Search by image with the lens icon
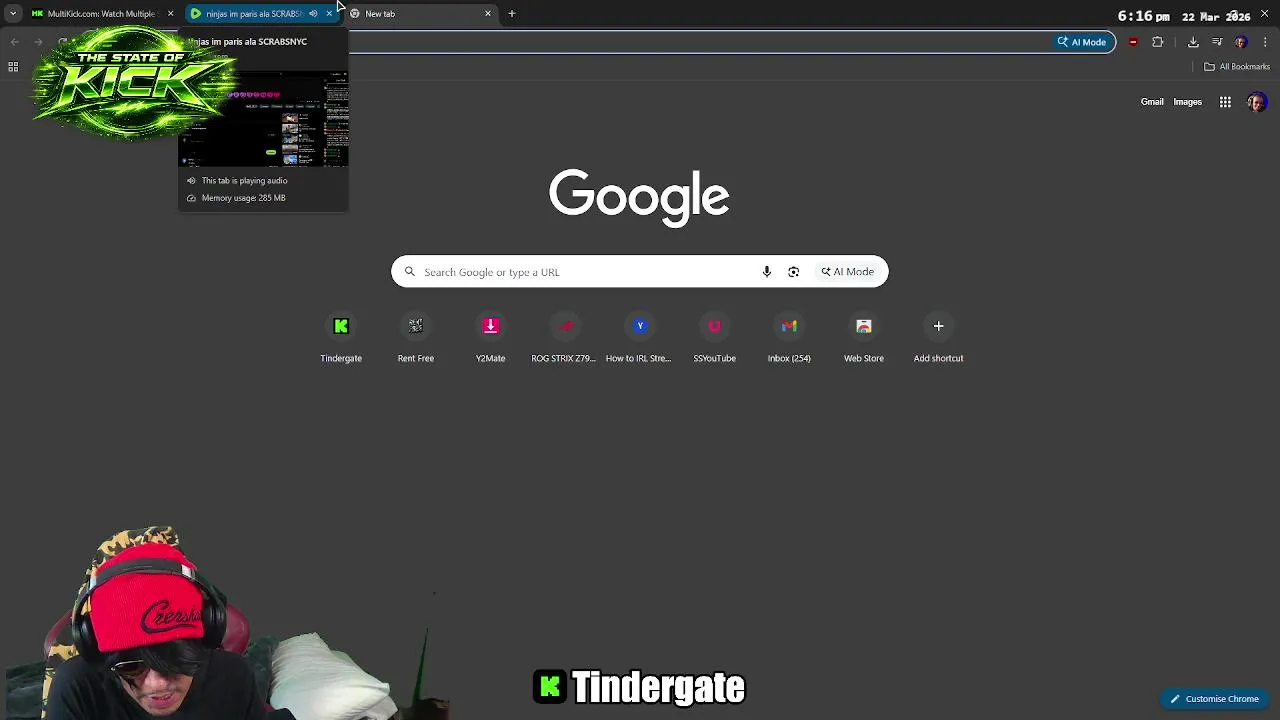The image size is (1280, 720). pyautogui.click(x=794, y=272)
